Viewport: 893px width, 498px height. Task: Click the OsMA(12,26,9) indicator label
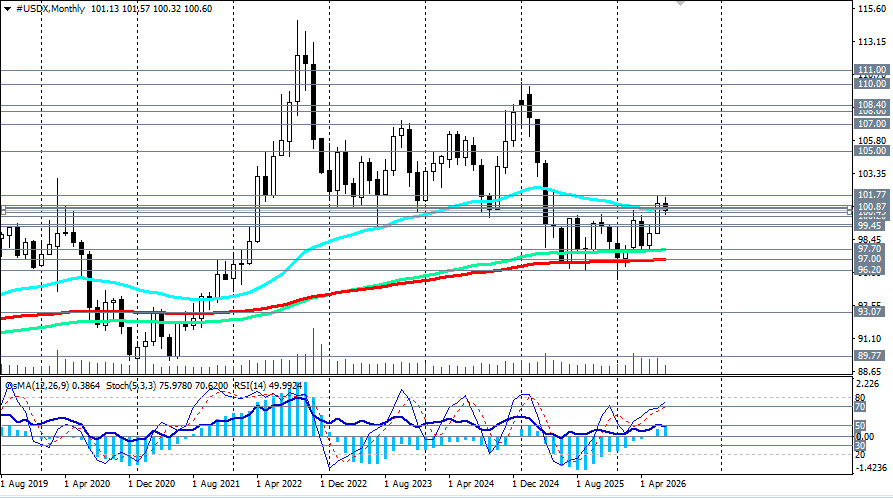[x=37, y=386]
